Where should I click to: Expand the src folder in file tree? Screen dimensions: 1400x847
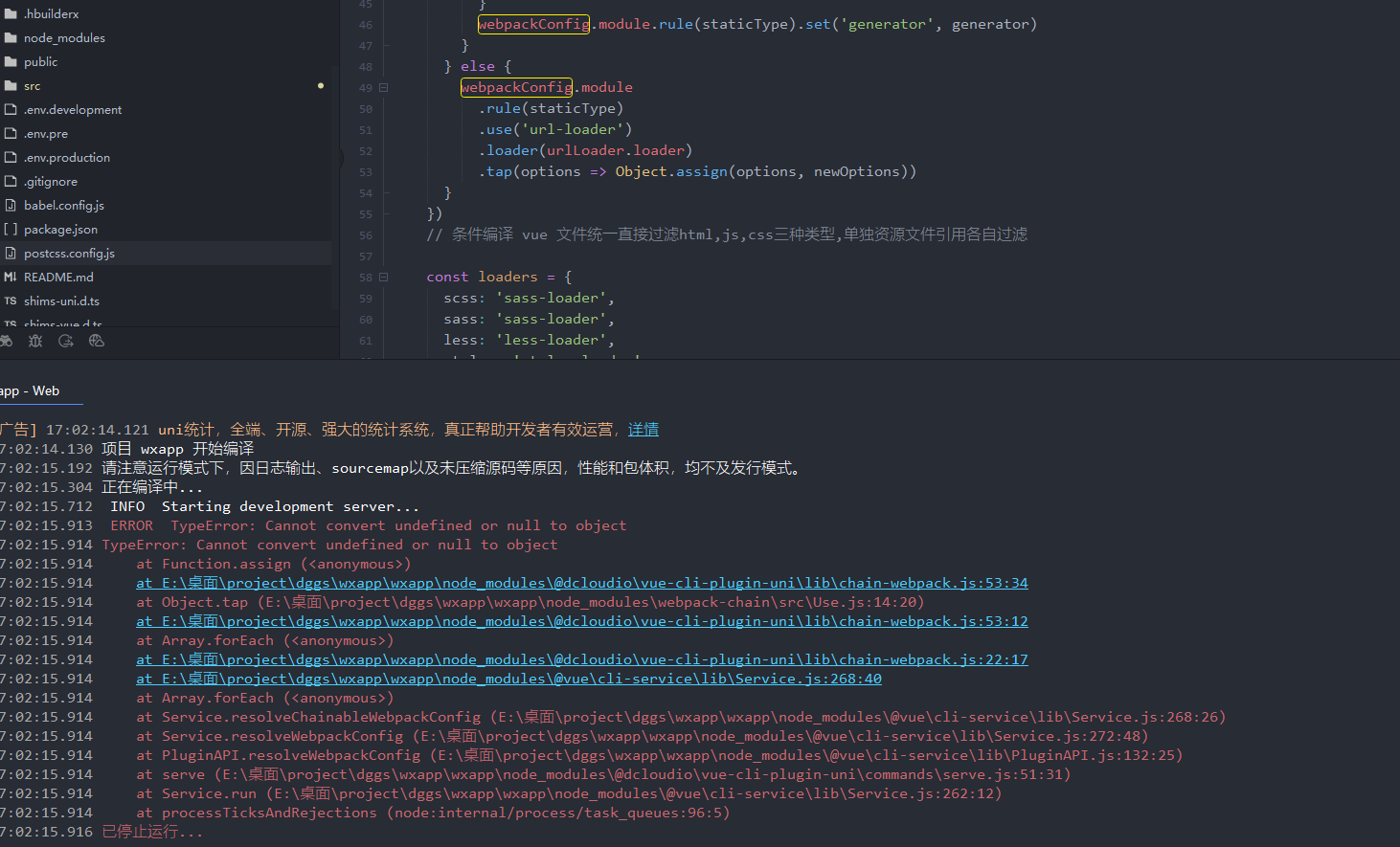click(x=32, y=85)
